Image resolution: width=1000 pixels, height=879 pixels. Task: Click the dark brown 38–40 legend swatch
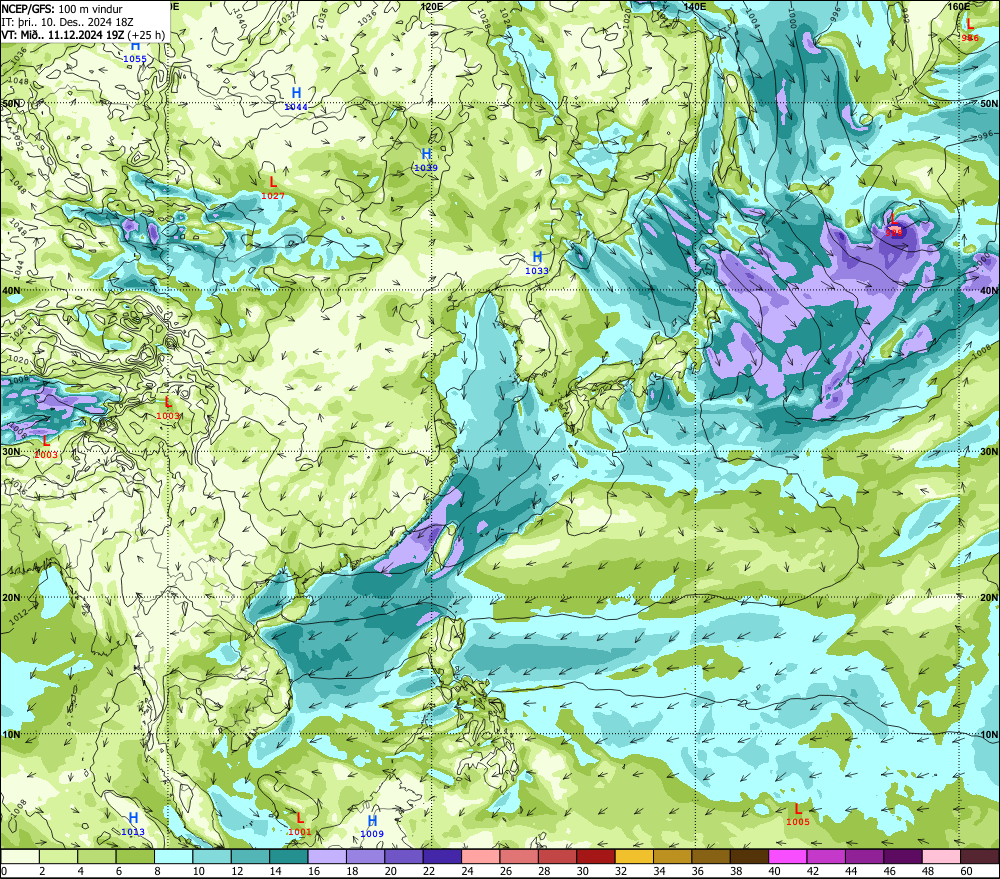(749, 856)
